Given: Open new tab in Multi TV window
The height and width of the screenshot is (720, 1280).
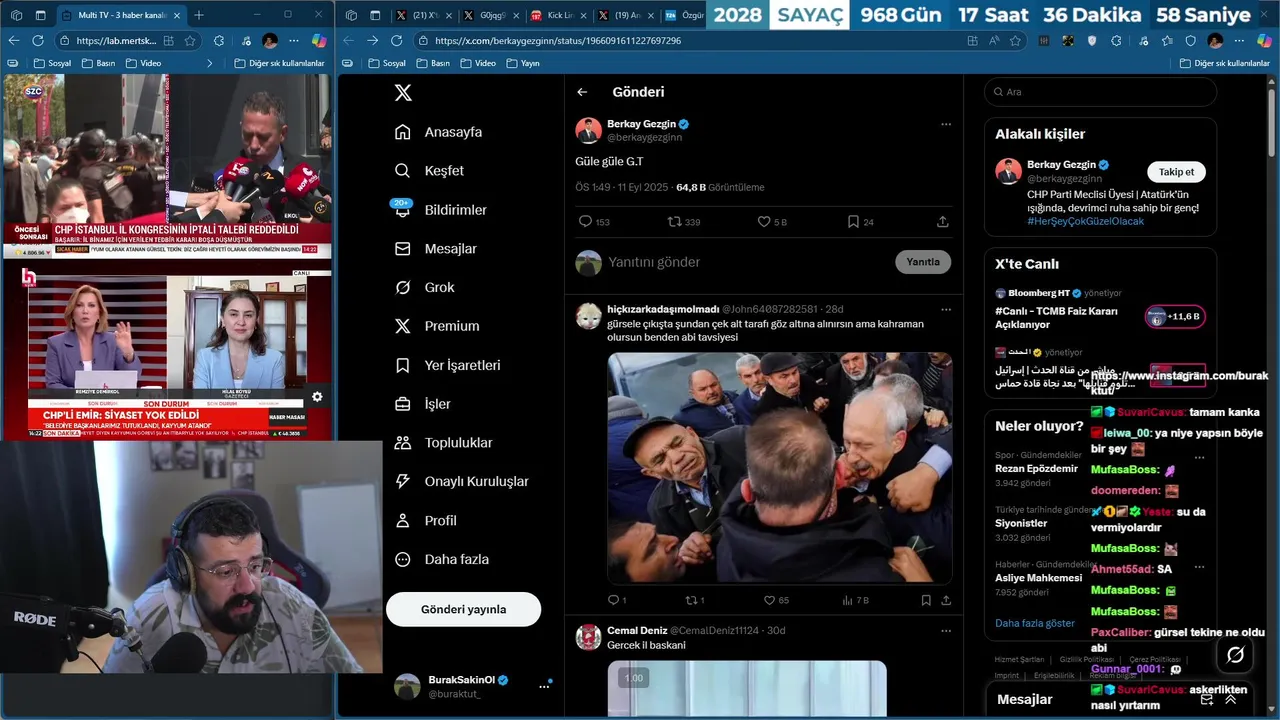Looking at the screenshot, I should pos(199,15).
